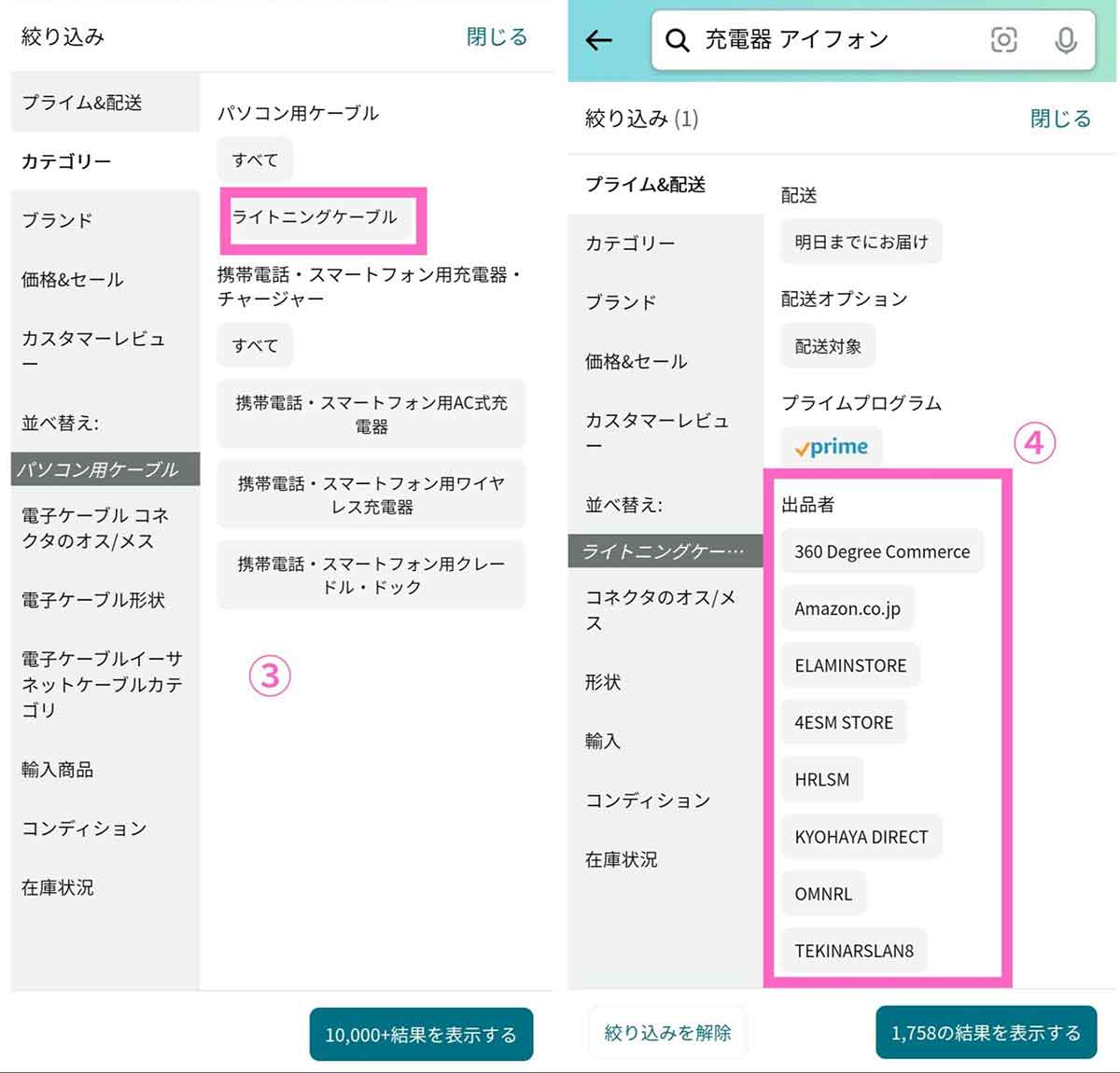Open 価格&セール tab in left panel

105,279
